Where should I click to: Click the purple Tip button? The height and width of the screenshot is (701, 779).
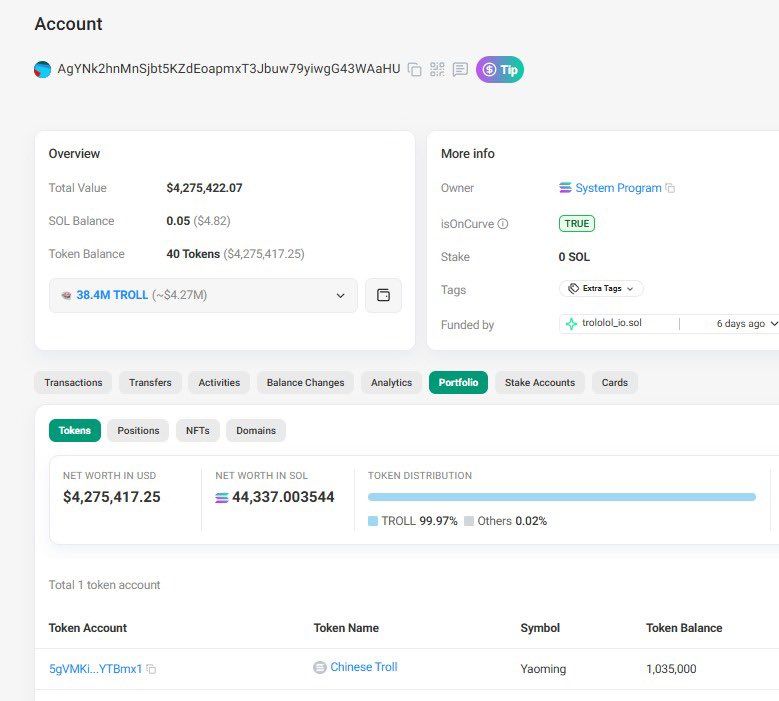click(x=500, y=70)
